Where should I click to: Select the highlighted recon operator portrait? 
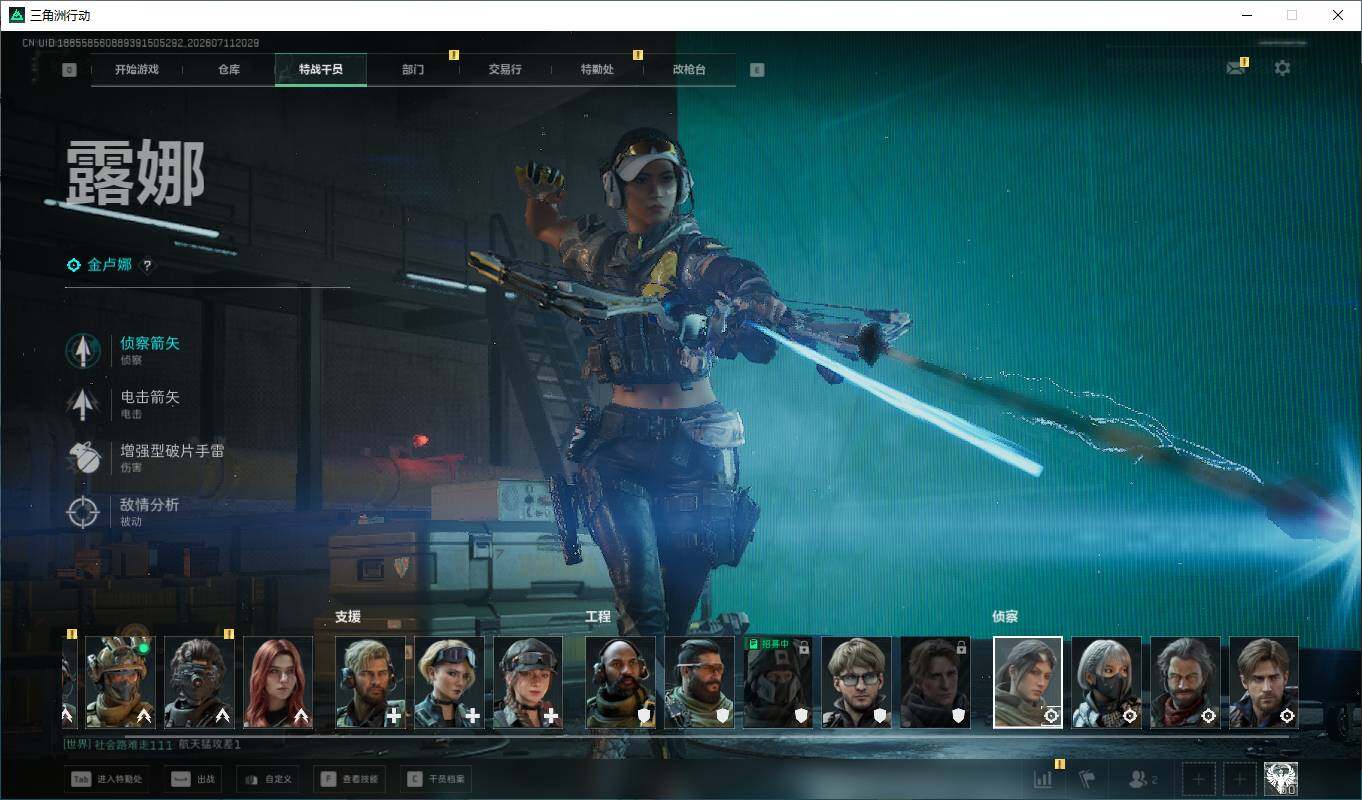1028,682
